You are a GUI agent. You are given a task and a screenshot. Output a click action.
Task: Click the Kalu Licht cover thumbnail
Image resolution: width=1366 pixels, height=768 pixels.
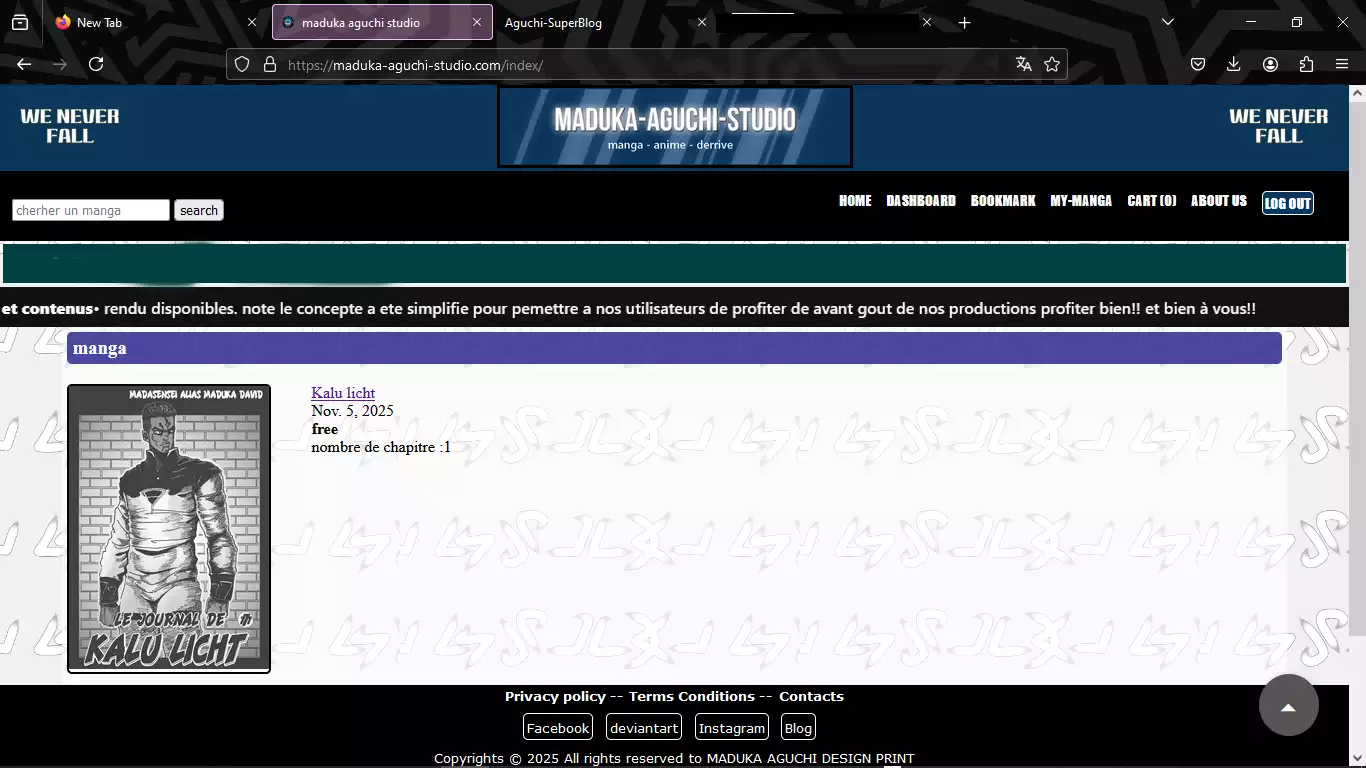click(x=169, y=528)
